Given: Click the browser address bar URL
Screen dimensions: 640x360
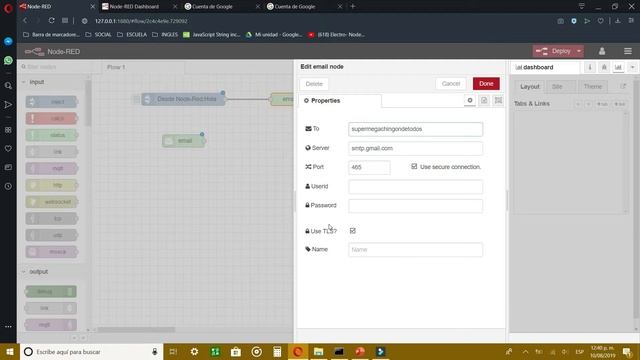Looking at the screenshot, I should 141,21.
